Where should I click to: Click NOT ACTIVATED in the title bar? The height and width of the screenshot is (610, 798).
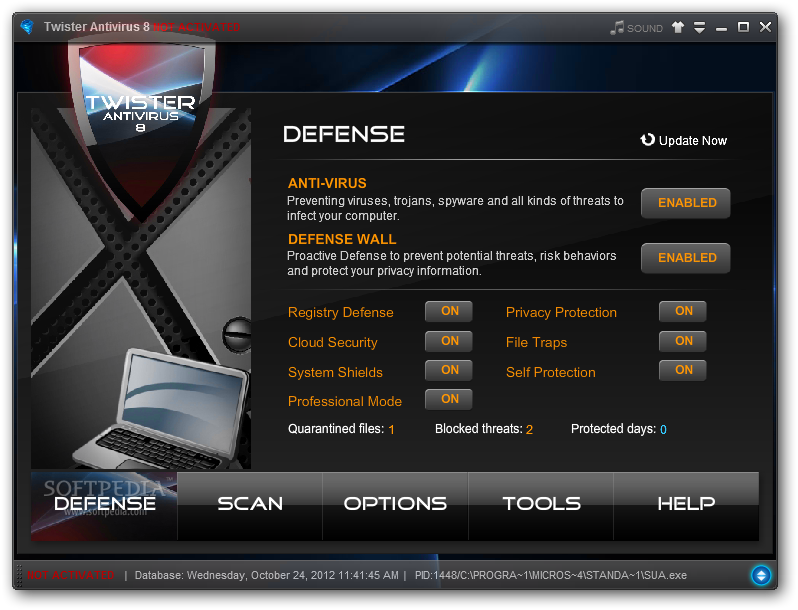click(196, 27)
